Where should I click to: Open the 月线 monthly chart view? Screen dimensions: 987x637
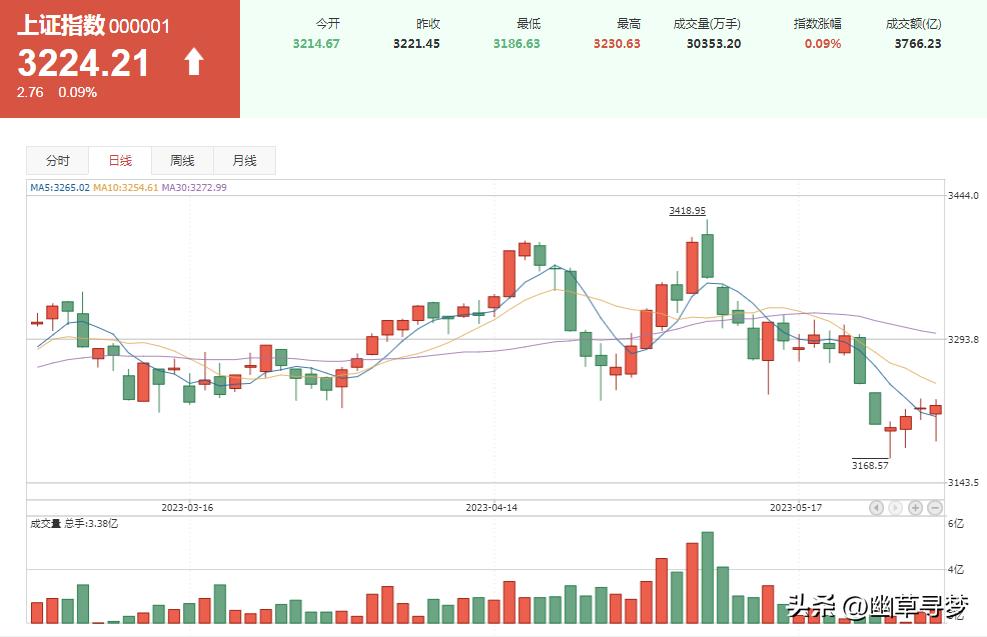click(243, 160)
